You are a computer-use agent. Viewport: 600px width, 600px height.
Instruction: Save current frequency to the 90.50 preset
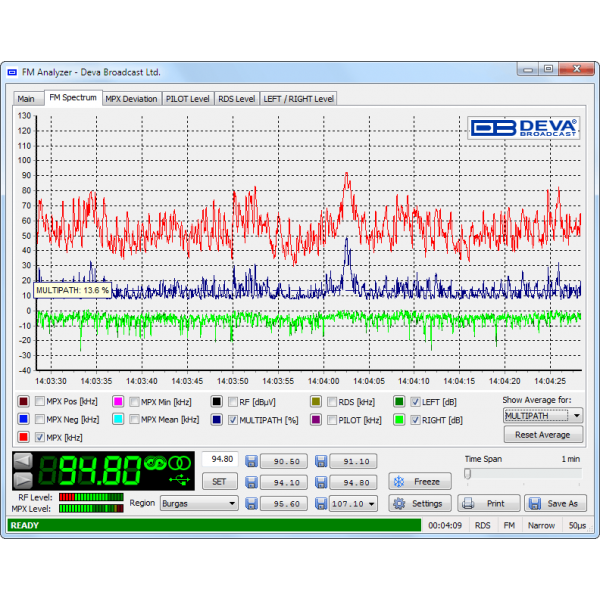(251, 461)
